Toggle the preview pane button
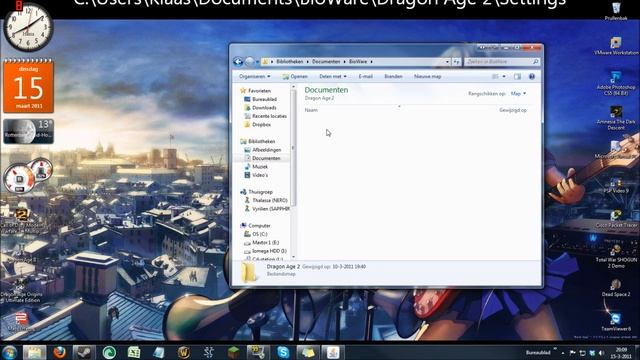 coord(517,77)
